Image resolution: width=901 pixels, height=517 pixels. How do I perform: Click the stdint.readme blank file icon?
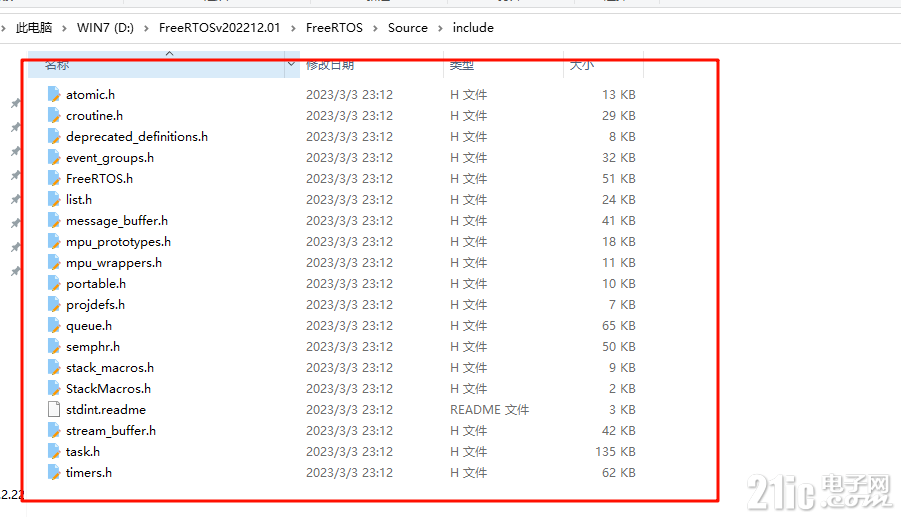54,410
